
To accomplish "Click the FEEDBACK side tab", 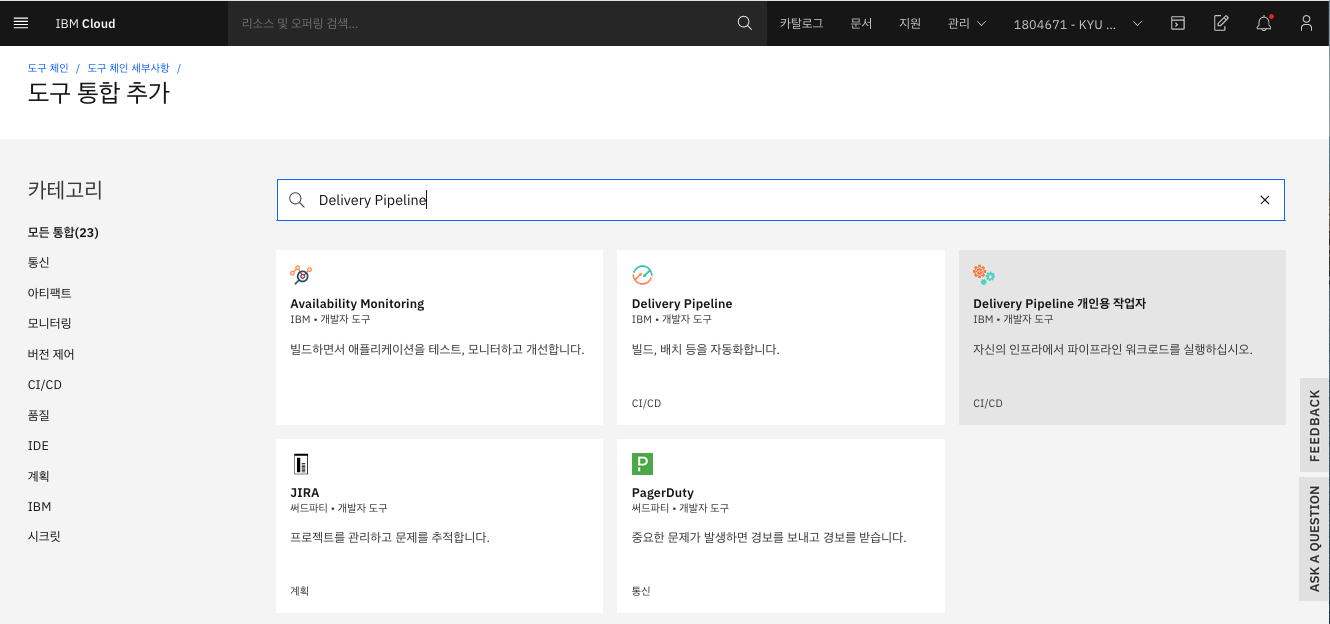I will point(1315,425).
